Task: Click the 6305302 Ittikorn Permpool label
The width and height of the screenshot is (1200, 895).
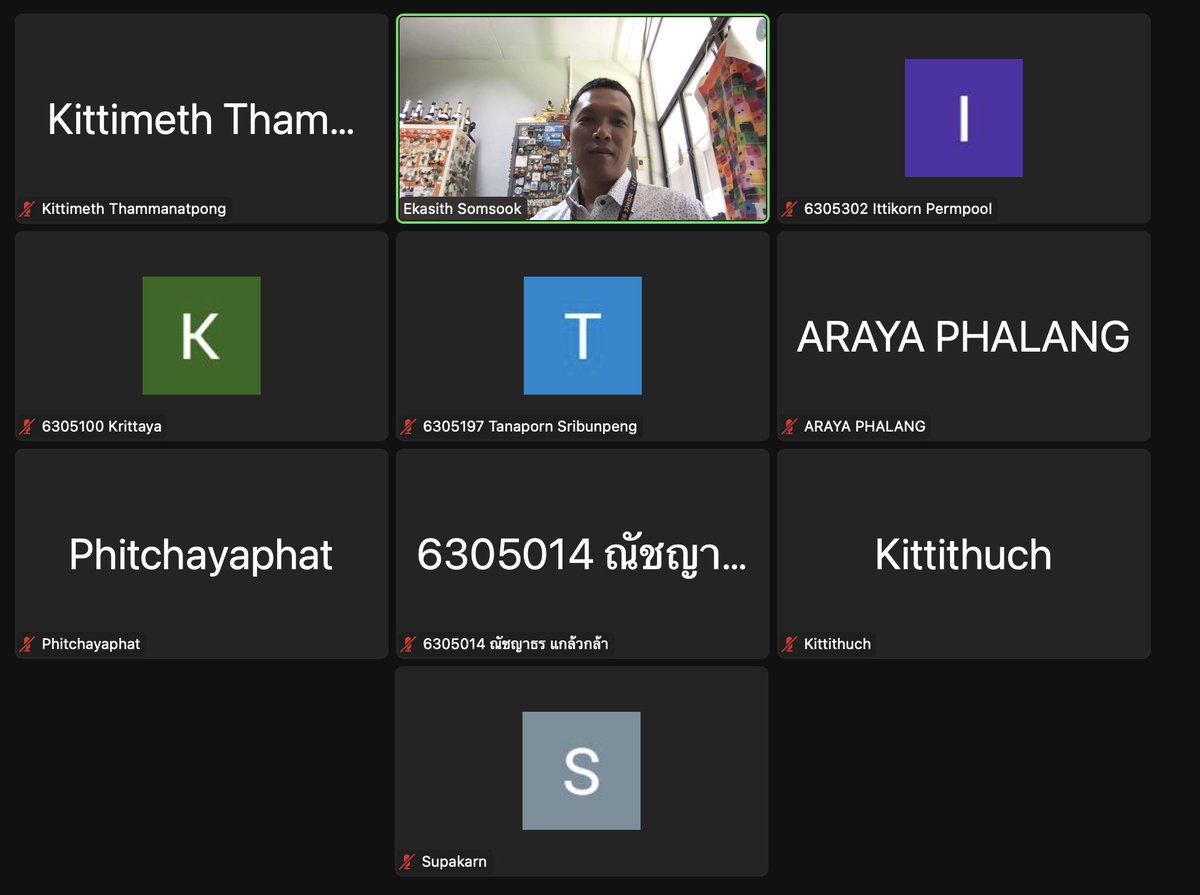Action: click(x=898, y=209)
